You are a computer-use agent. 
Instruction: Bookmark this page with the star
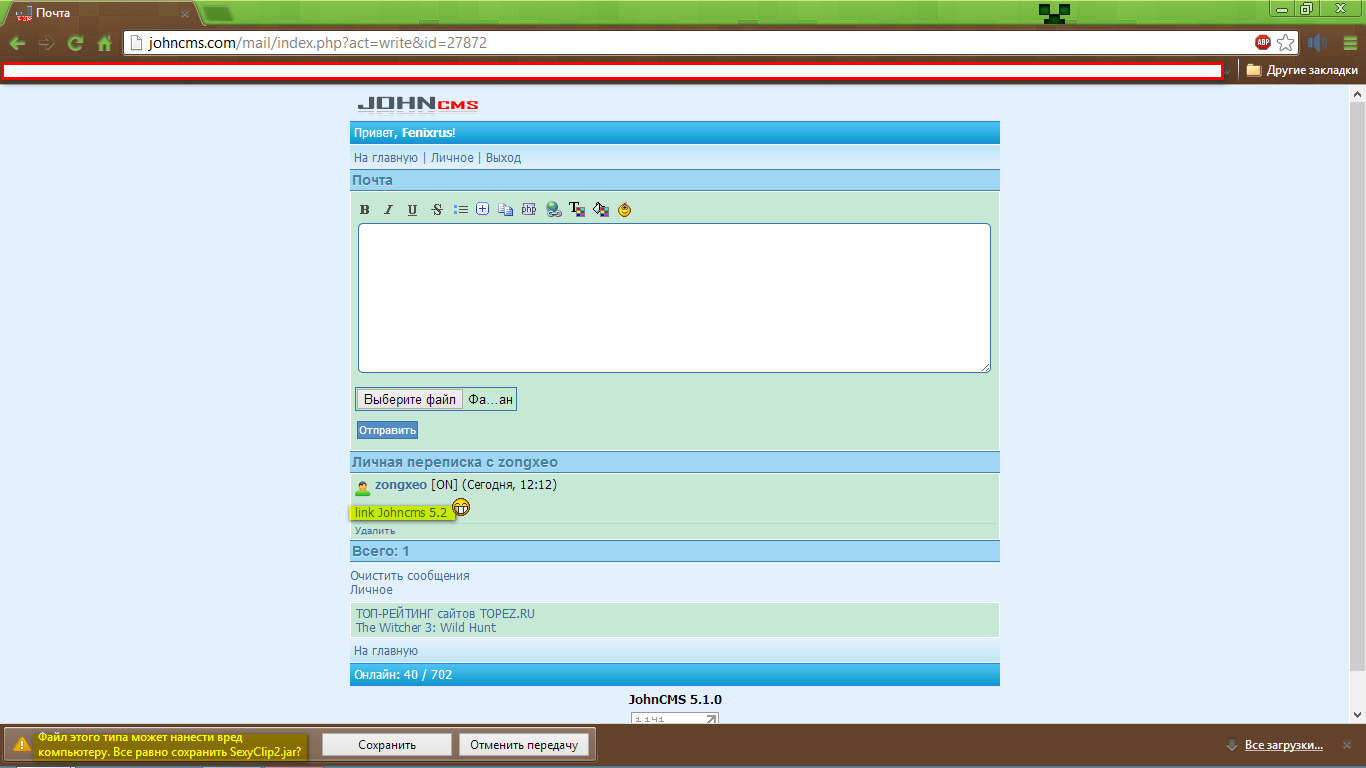[1286, 43]
